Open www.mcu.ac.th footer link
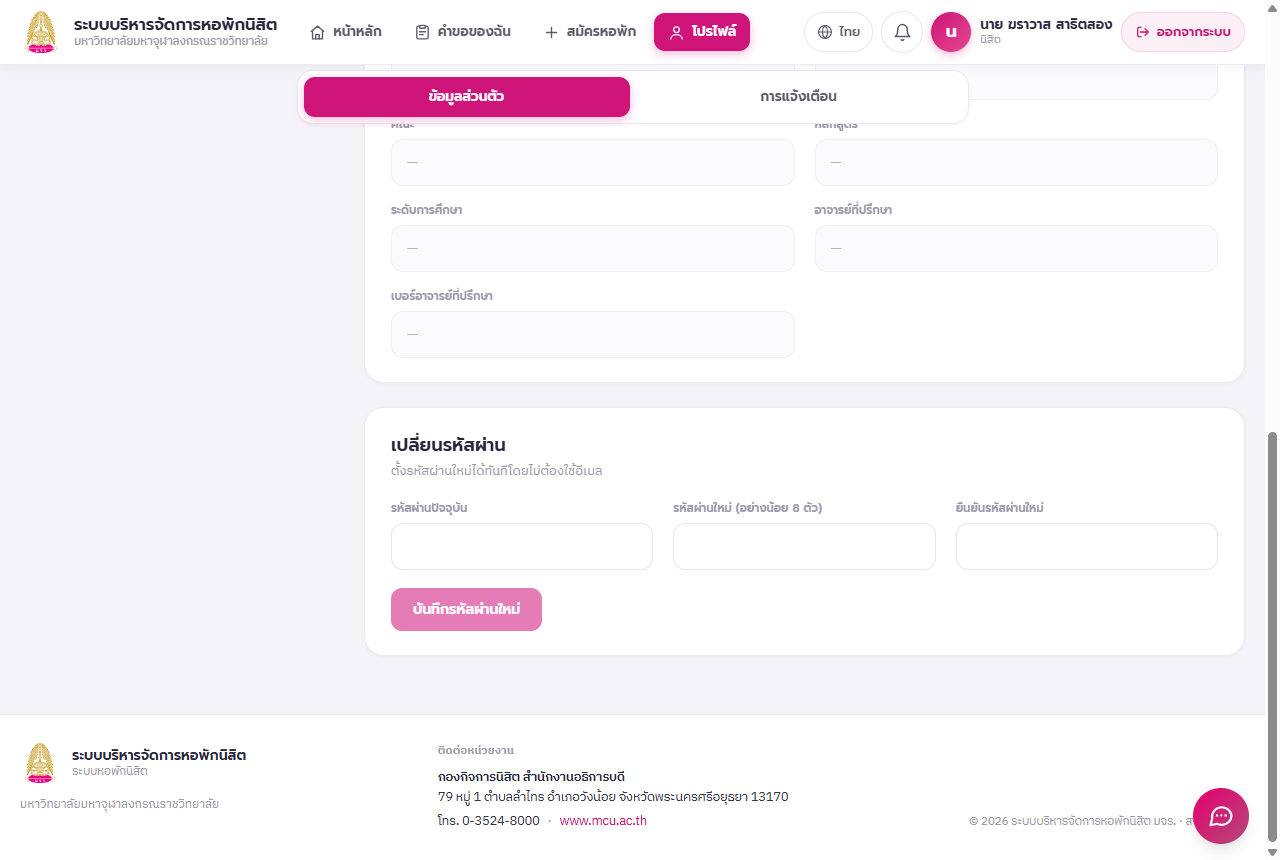1280x860 pixels. click(603, 820)
